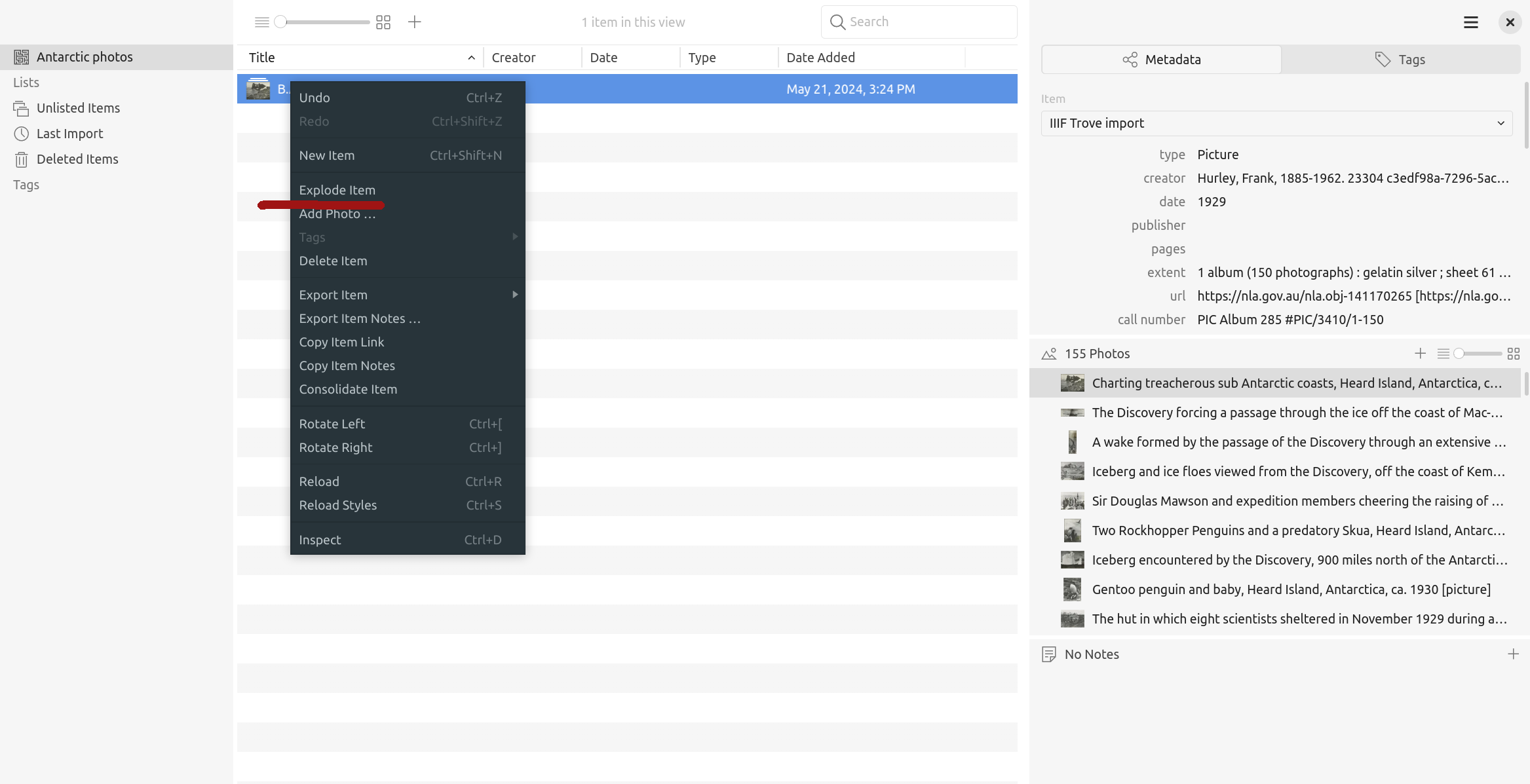Click the selected item thumbnail in list
This screenshot has height=784, width=1530.
[258, 89]
